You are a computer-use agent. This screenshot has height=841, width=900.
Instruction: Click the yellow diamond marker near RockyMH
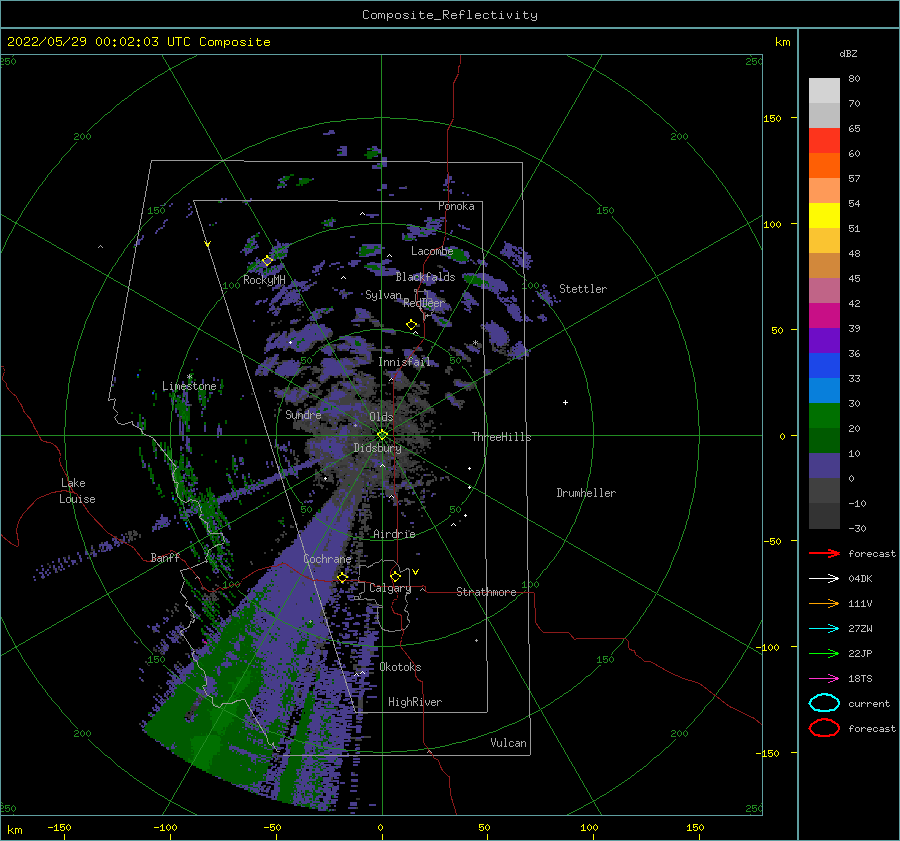point(267,261)
